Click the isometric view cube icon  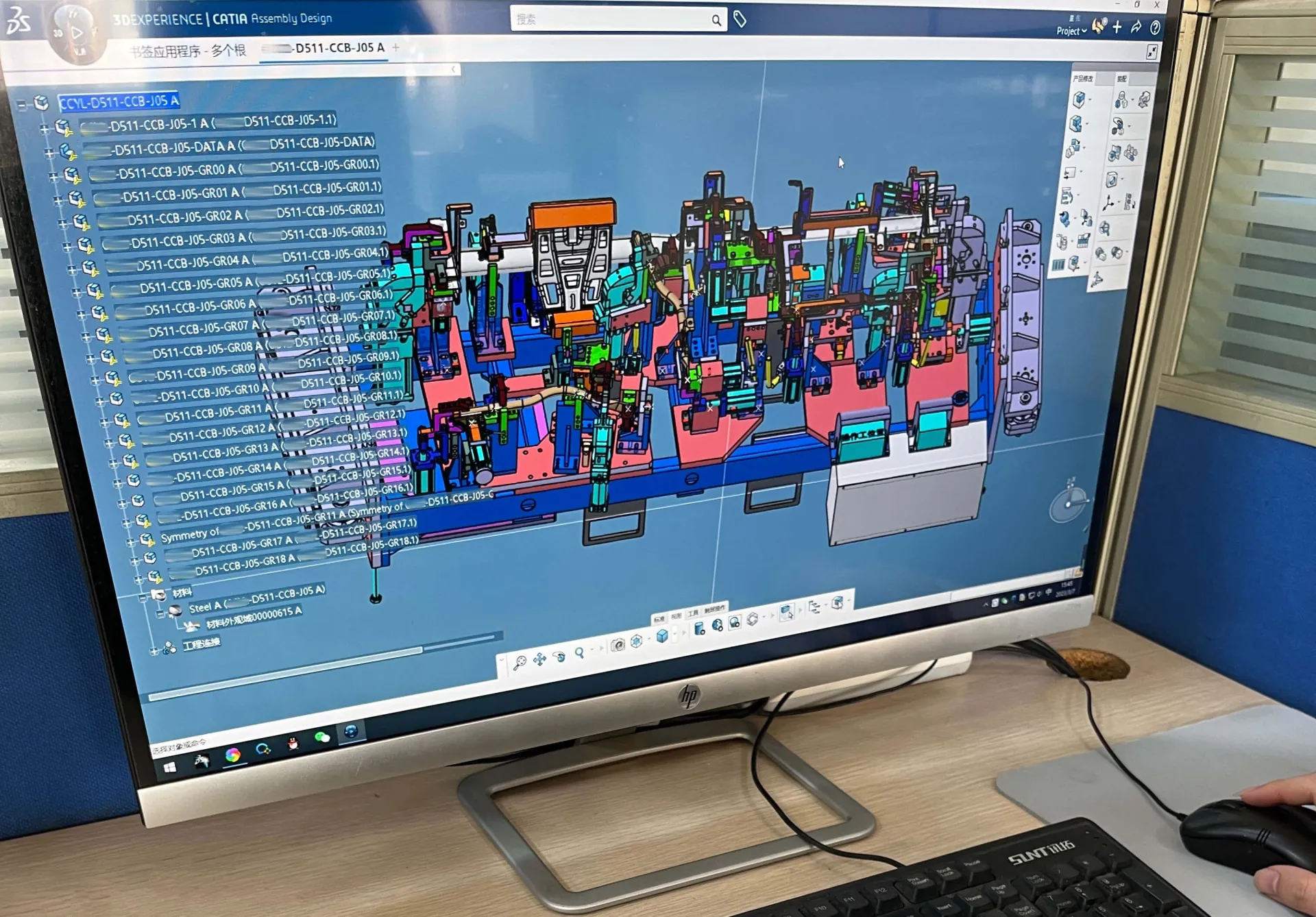click(635, 641)
